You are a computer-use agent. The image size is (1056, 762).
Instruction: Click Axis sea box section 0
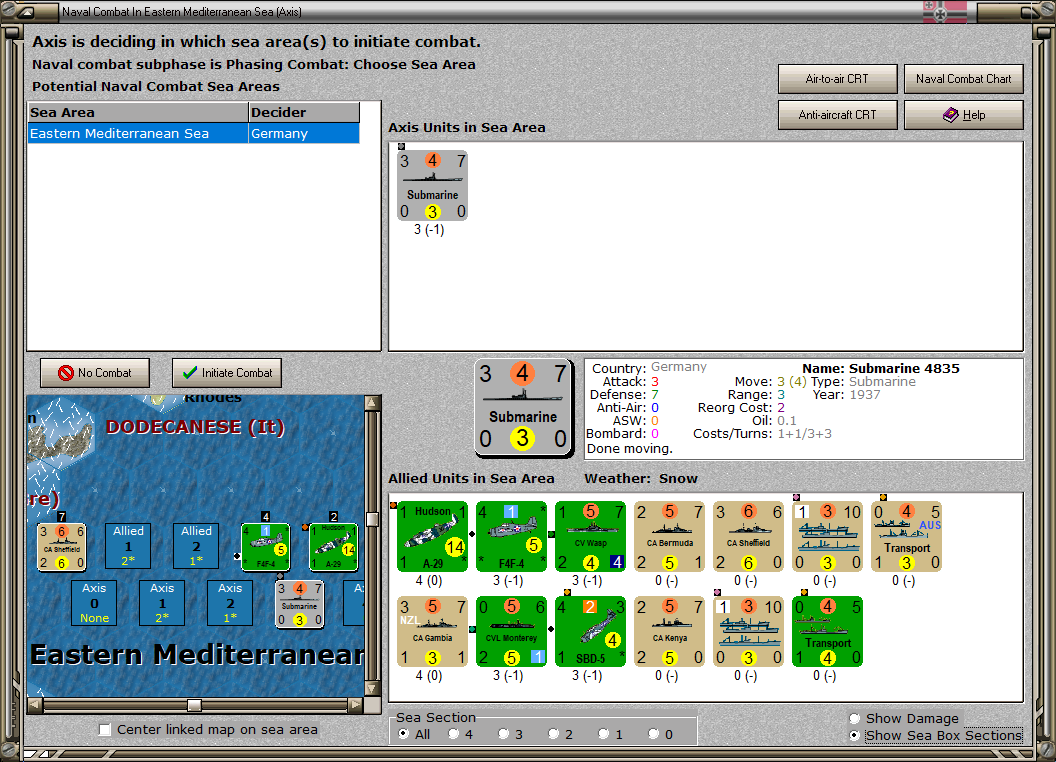94,603
